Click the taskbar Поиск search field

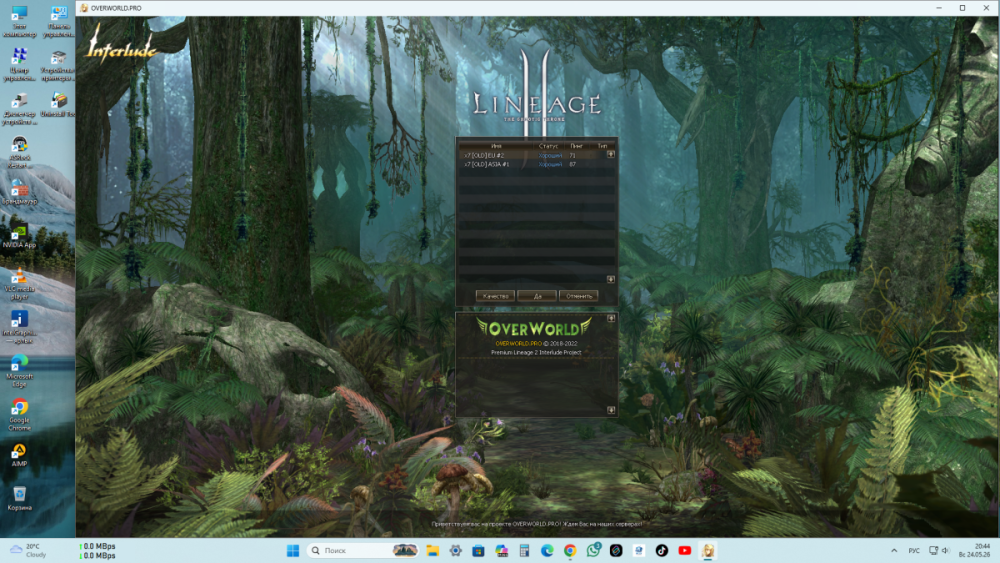click(x=364, y=550)
